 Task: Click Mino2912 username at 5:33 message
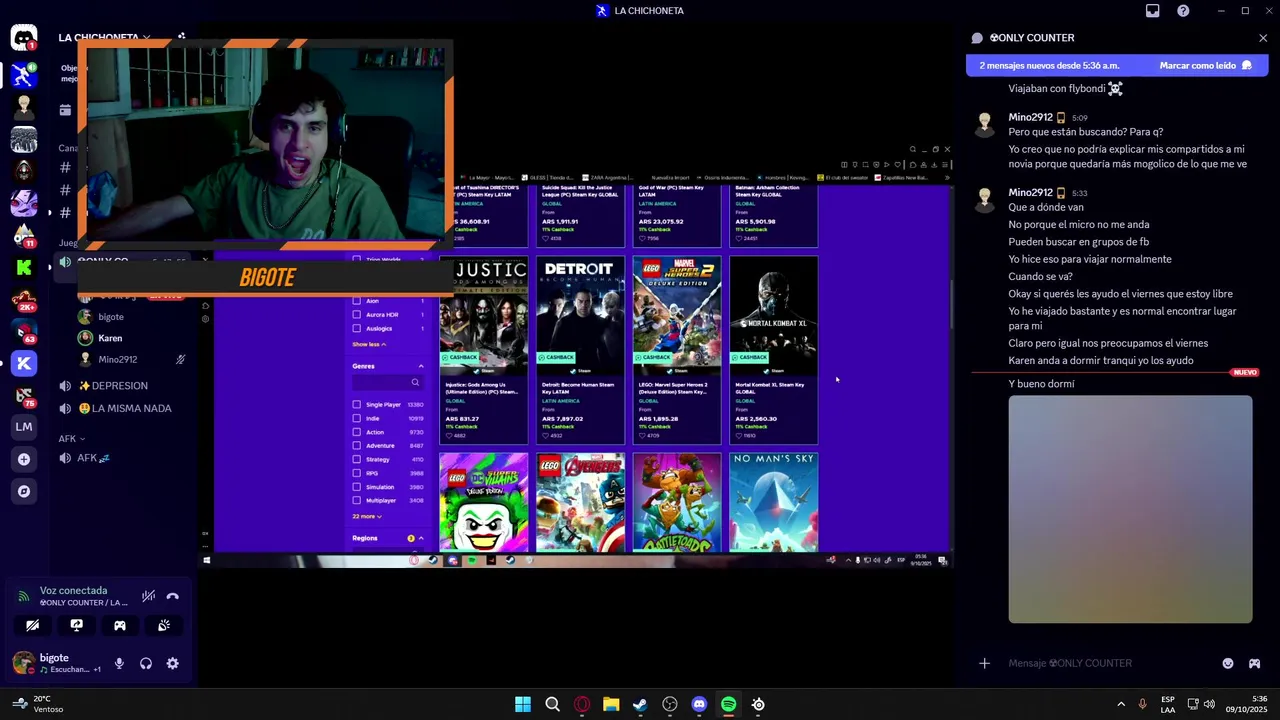click(x=1030, y=192)
